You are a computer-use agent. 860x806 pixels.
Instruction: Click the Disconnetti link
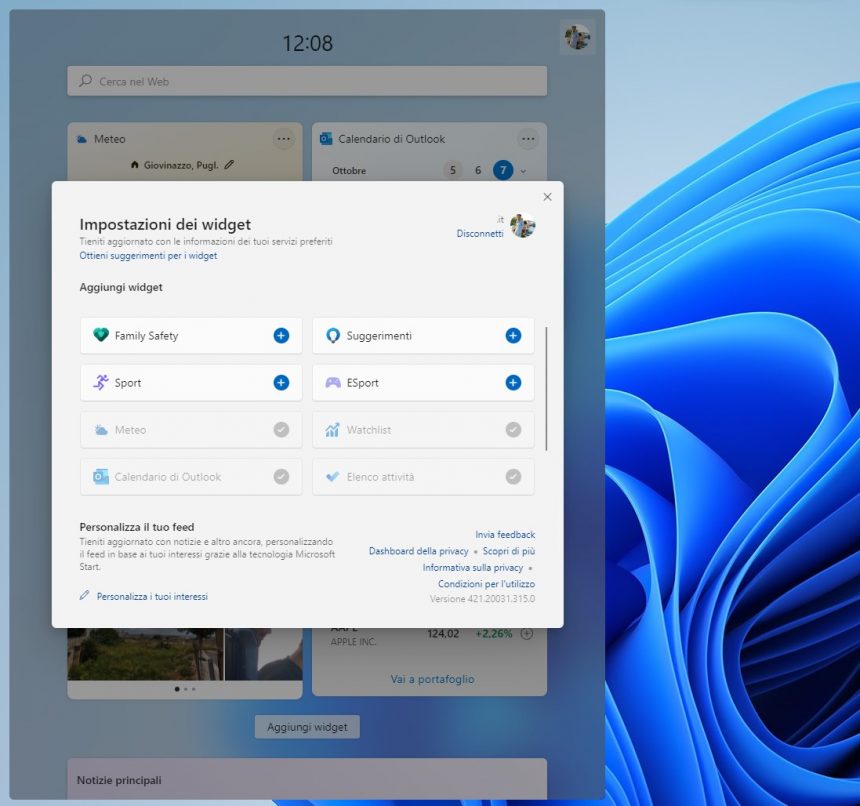click(480, 234)
